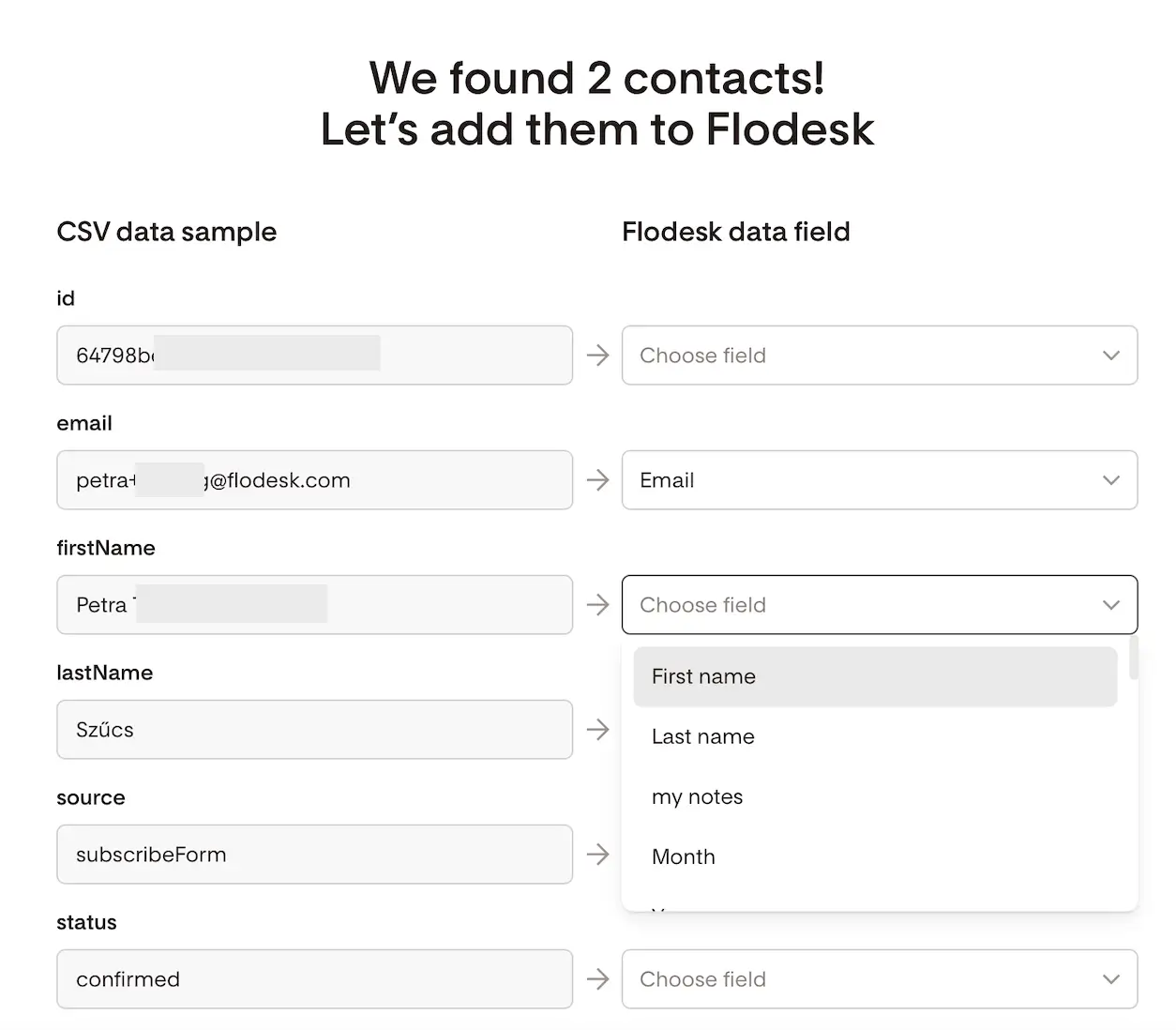Click the arrow icon next to the id value

click(597, 356)
